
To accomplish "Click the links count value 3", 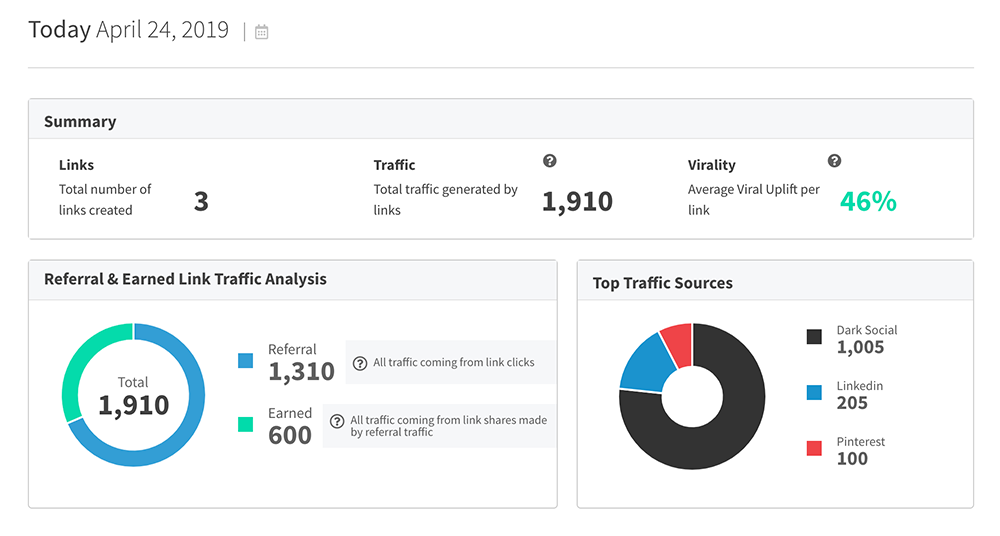I will 202,202.
